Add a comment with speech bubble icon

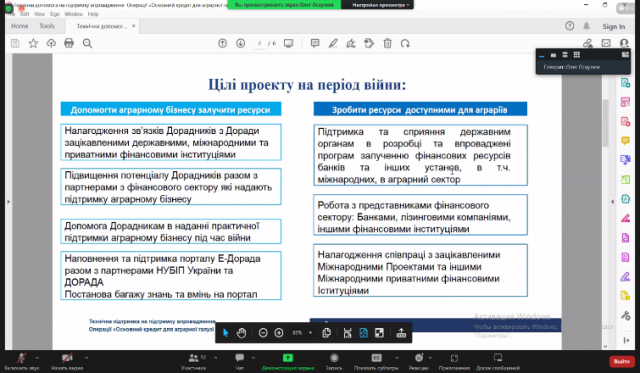pyautogui.click(x=315, y=43)
